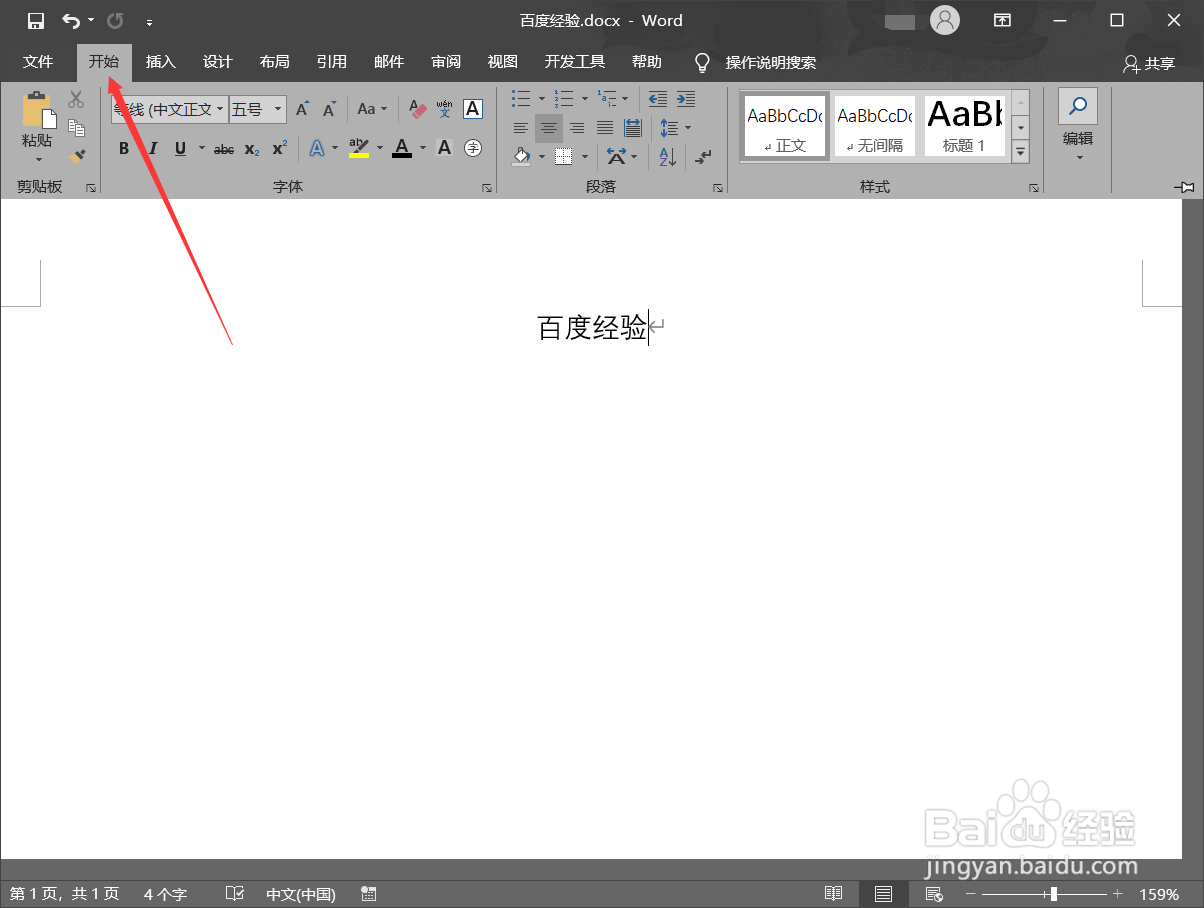Open the Quick Access Toolbar customize menu
The image size is (1204, 908).
tap(149, 21)
